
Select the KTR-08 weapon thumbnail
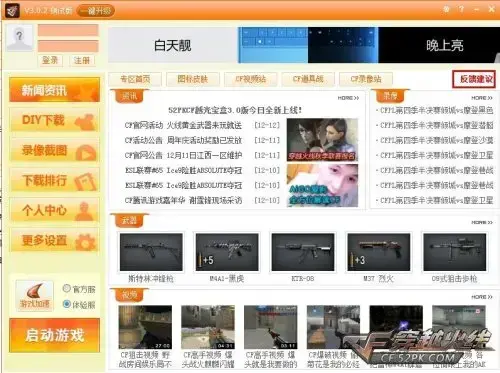[303, 252]
